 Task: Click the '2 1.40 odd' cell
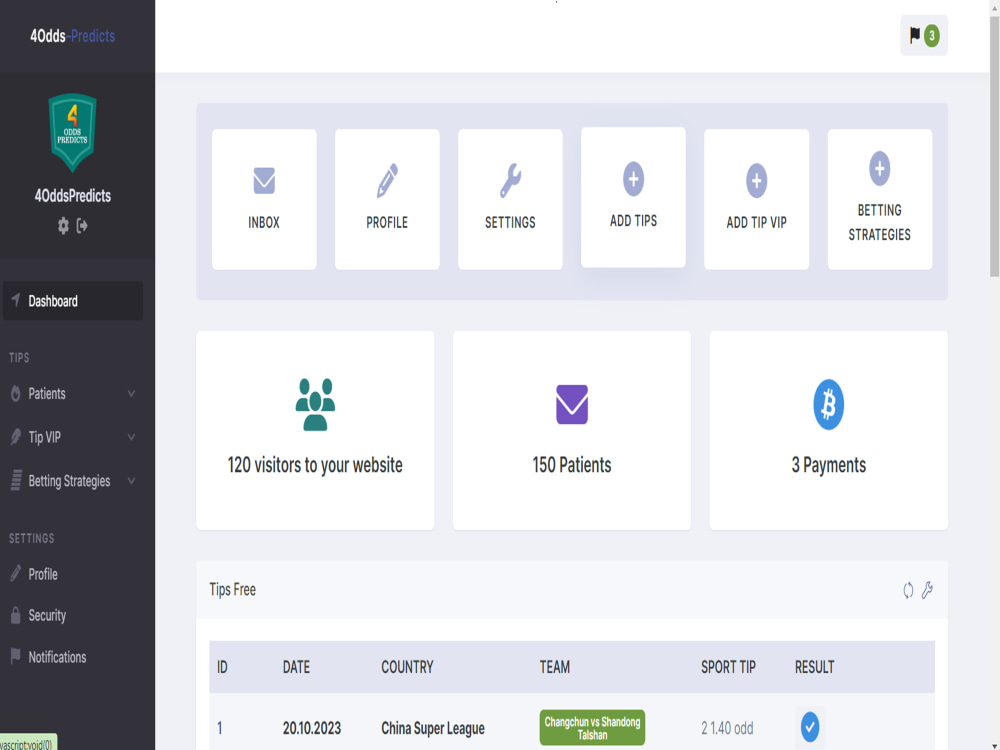[x=727, y=728]
